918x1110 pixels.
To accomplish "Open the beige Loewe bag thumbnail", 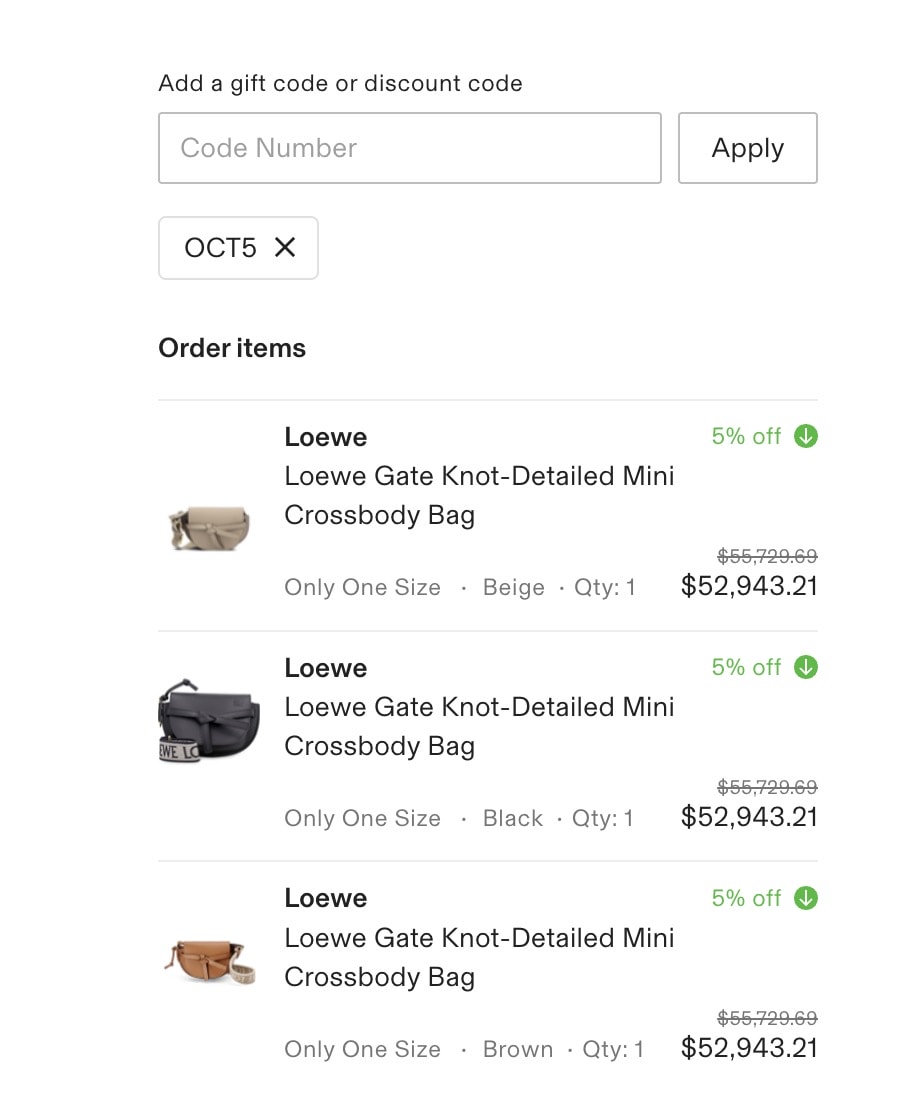I will (x=210, y=527).
